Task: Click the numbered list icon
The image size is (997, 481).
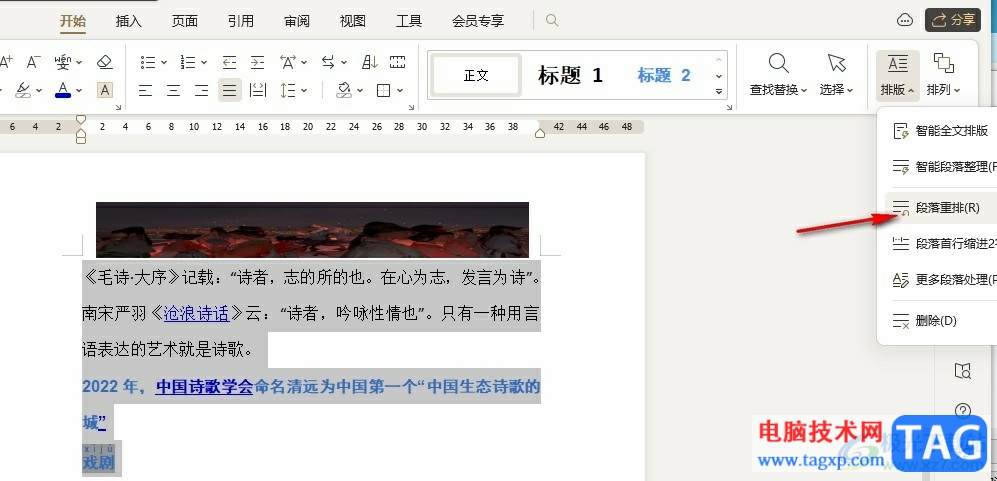Action: click(x=188, y=62)
